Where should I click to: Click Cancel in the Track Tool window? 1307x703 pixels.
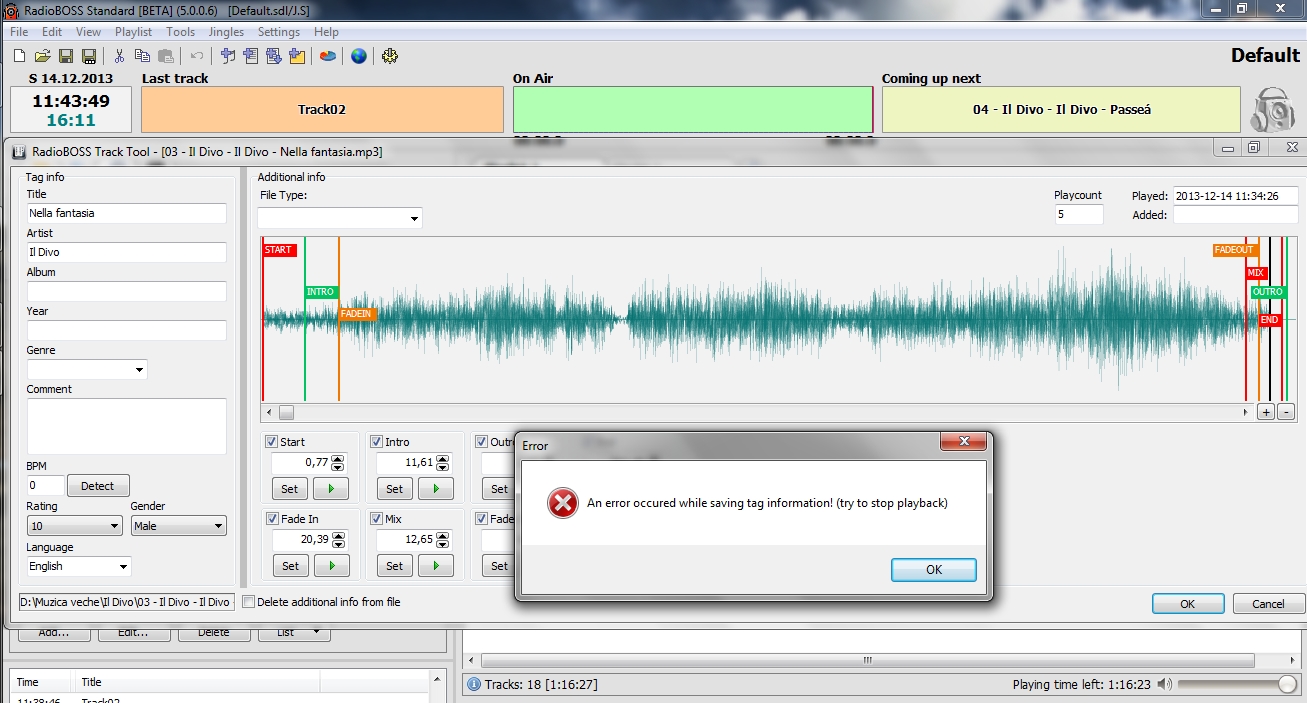pos(1268,603)
